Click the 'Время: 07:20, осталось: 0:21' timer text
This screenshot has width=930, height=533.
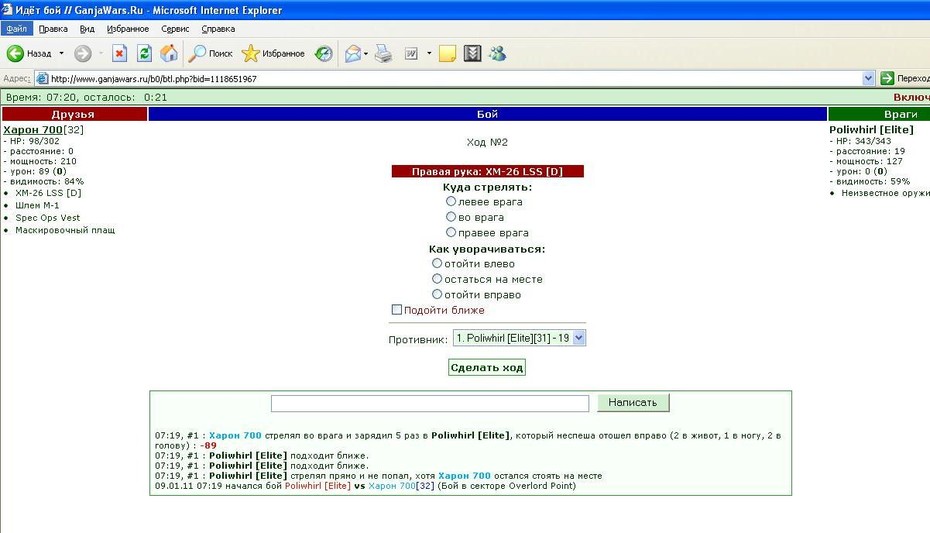87,97
